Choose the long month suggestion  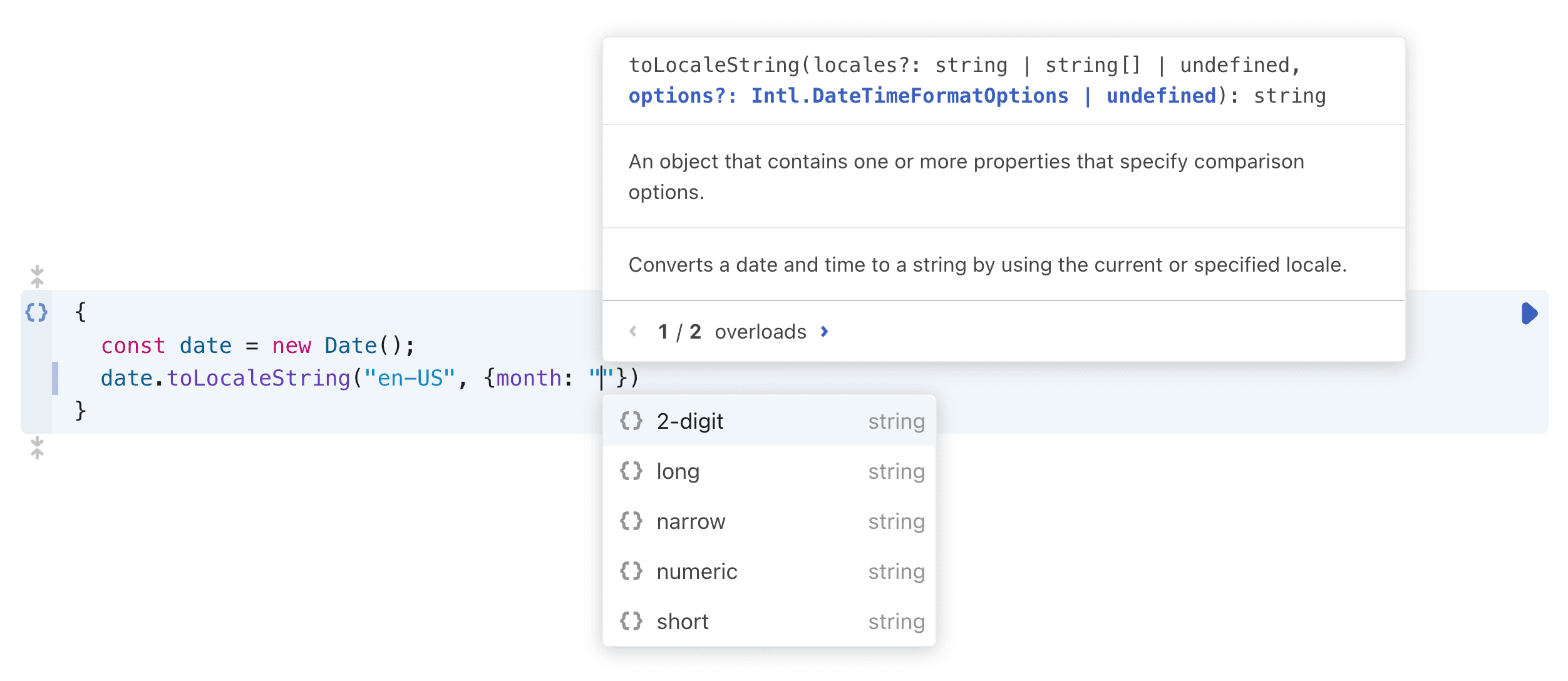678,471
